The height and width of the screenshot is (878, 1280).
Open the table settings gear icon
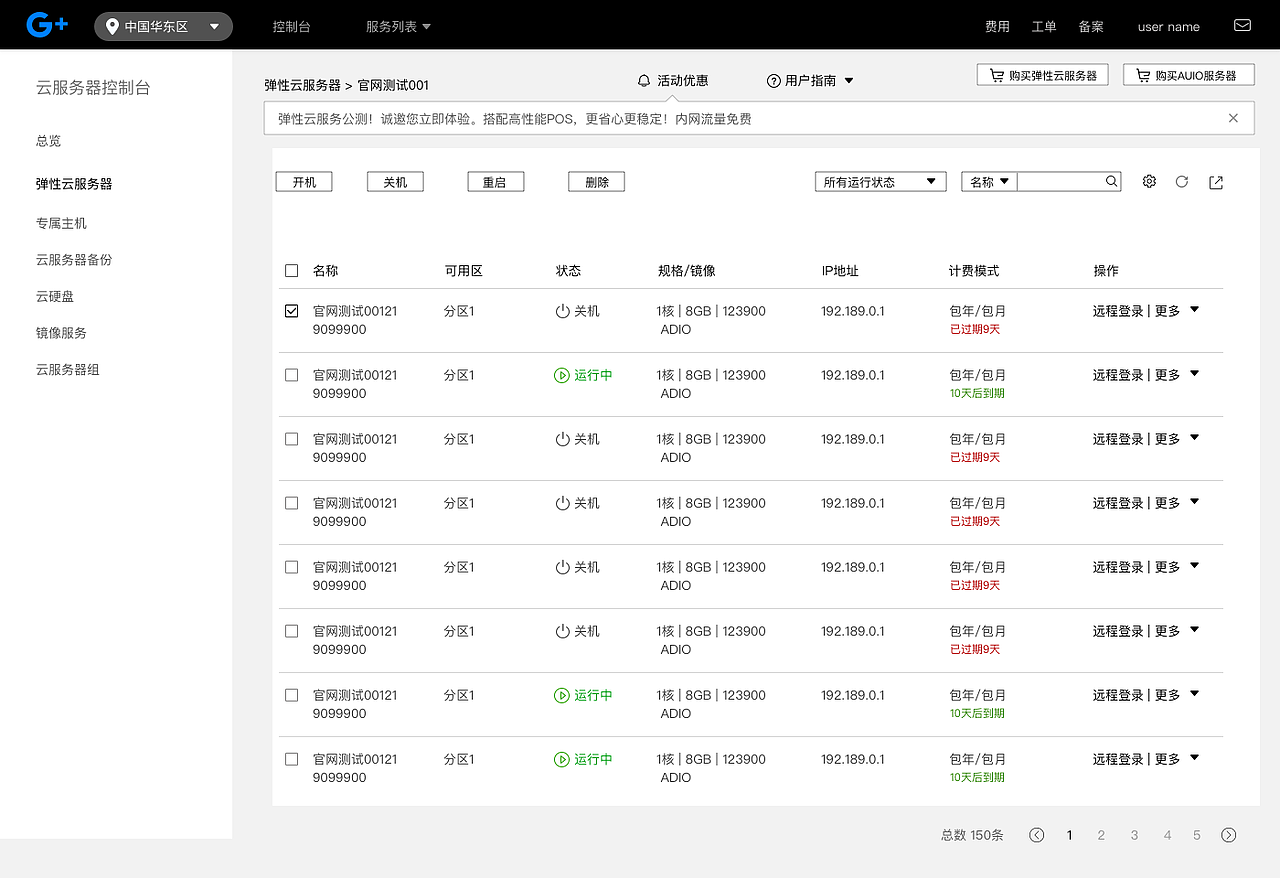[x=1149, y=182]
